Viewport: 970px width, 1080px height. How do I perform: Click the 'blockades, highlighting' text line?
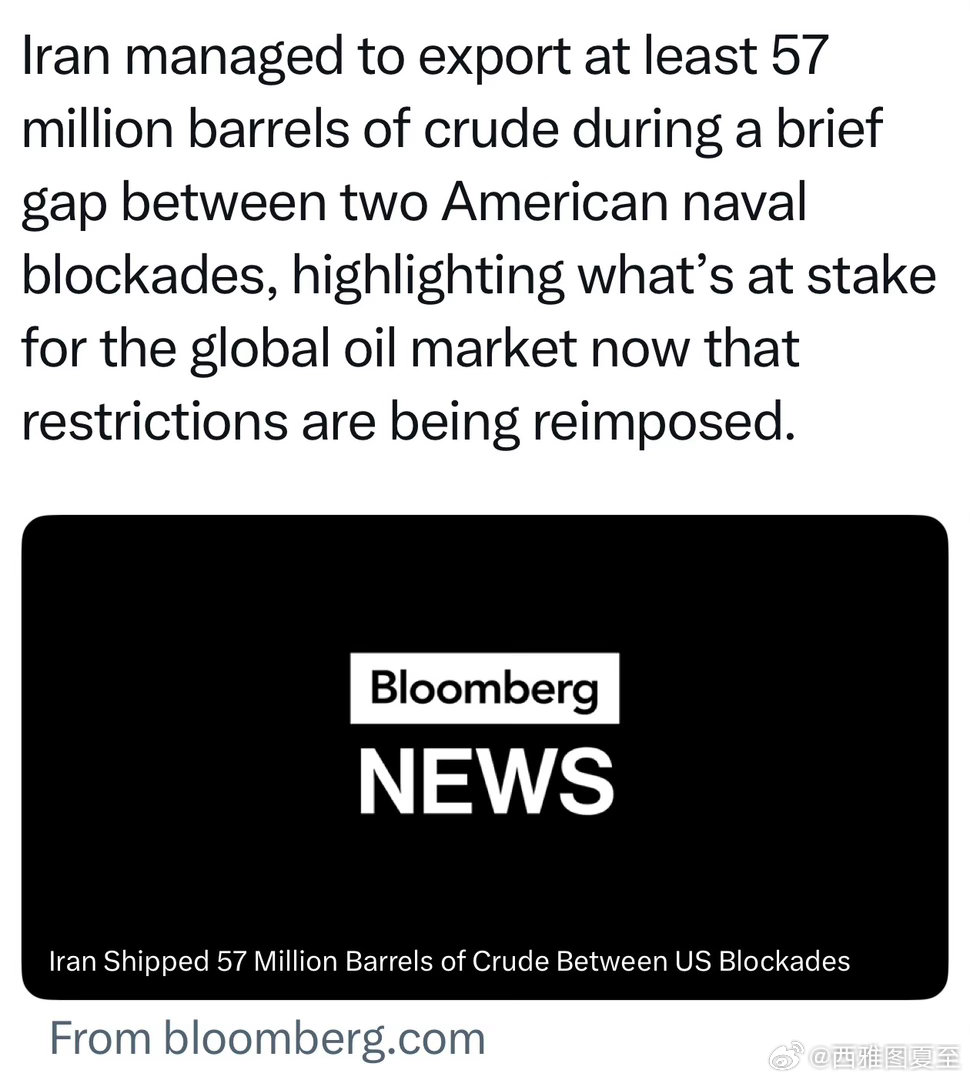(479, 277)
